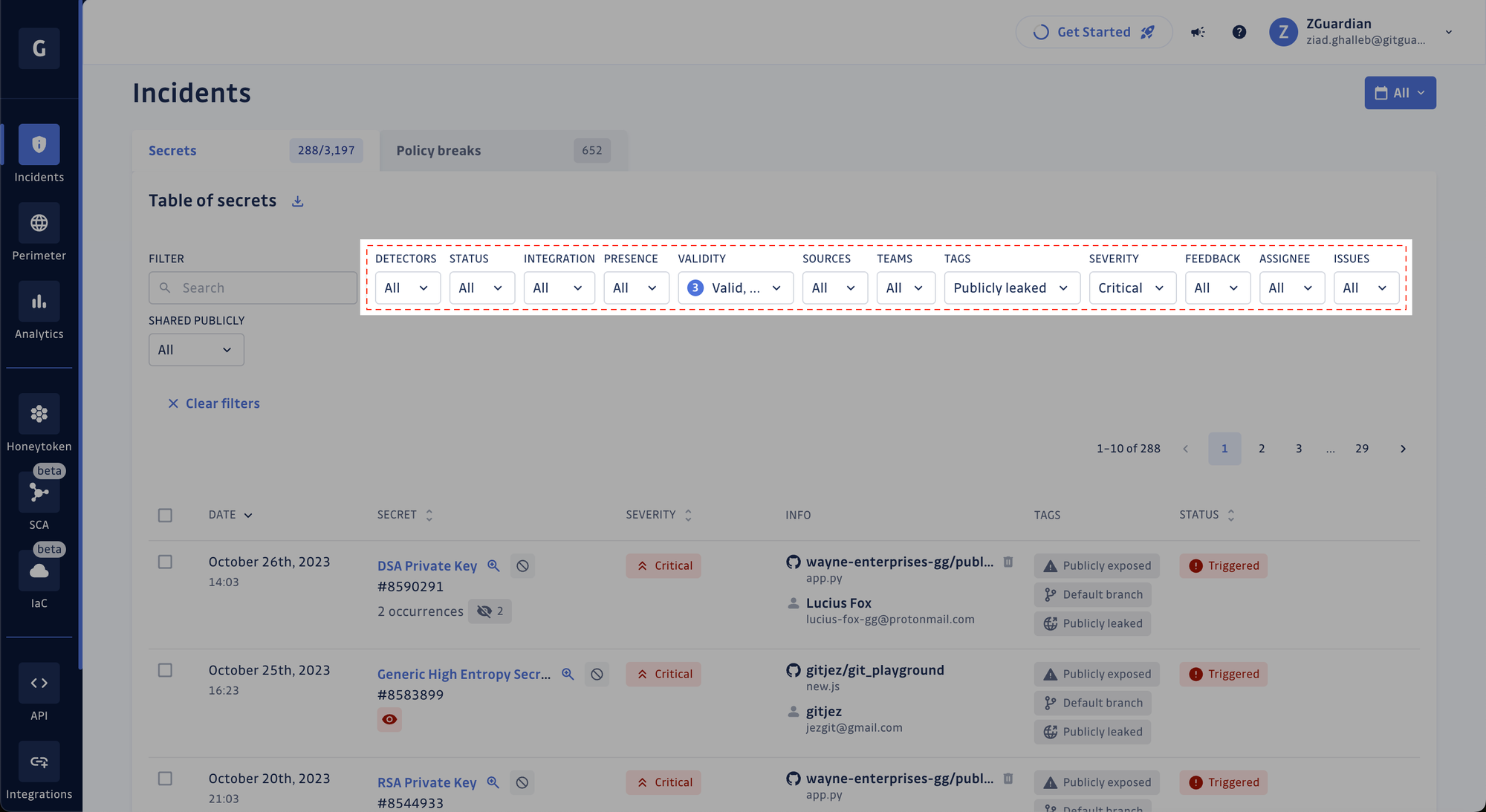The height and width of the screenshot is (812, 1486).
Task: Click the download export icon
Action: 297,201
